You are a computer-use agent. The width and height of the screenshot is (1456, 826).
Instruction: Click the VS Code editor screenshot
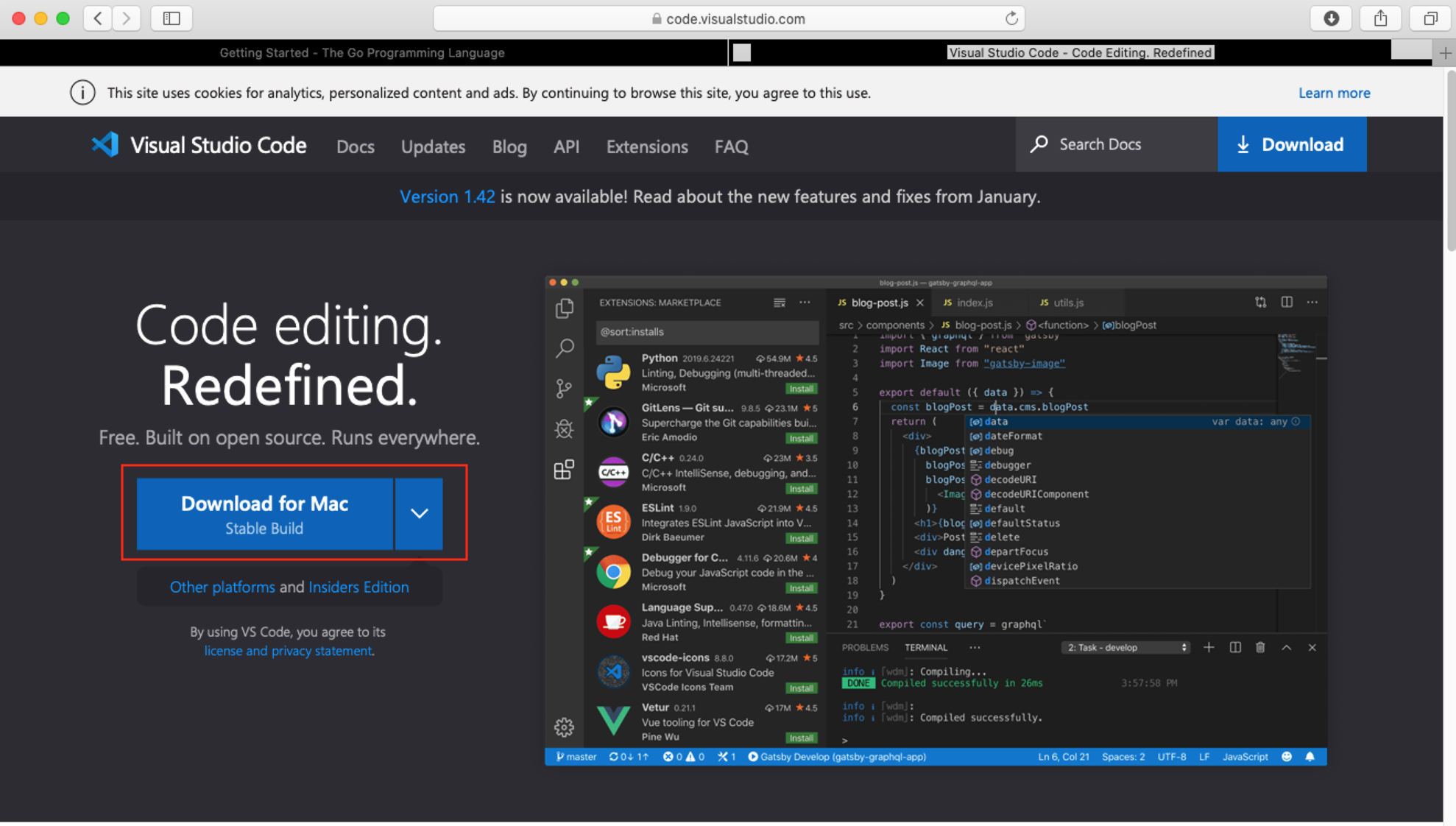tap(936, 521)
